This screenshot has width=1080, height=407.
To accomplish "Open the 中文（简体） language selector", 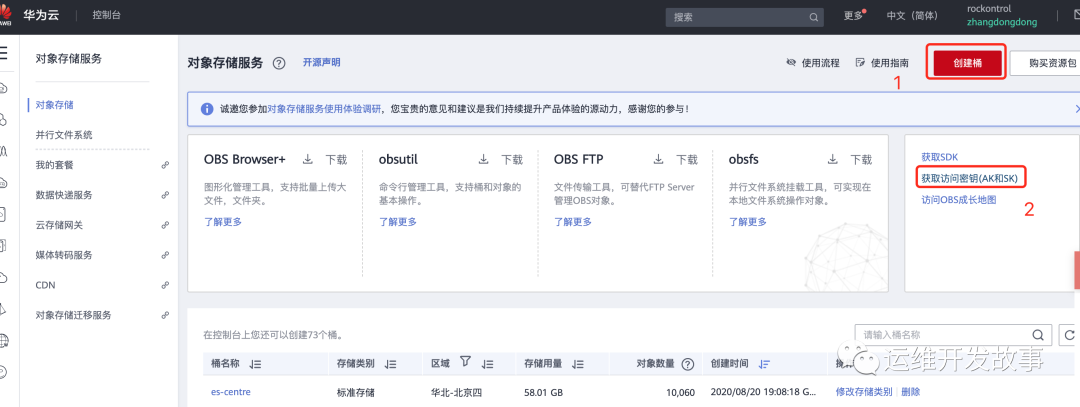I will (x=913, y=17).
